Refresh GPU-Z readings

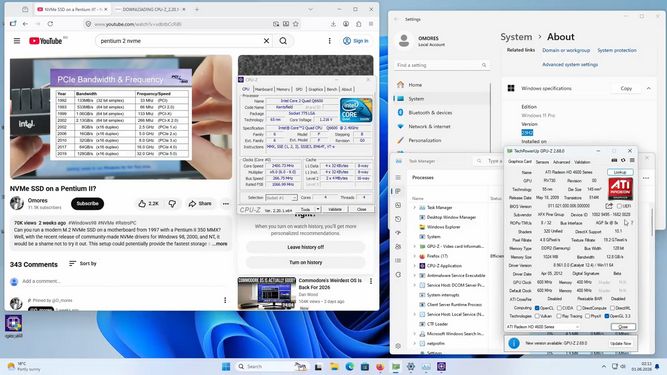623,161
